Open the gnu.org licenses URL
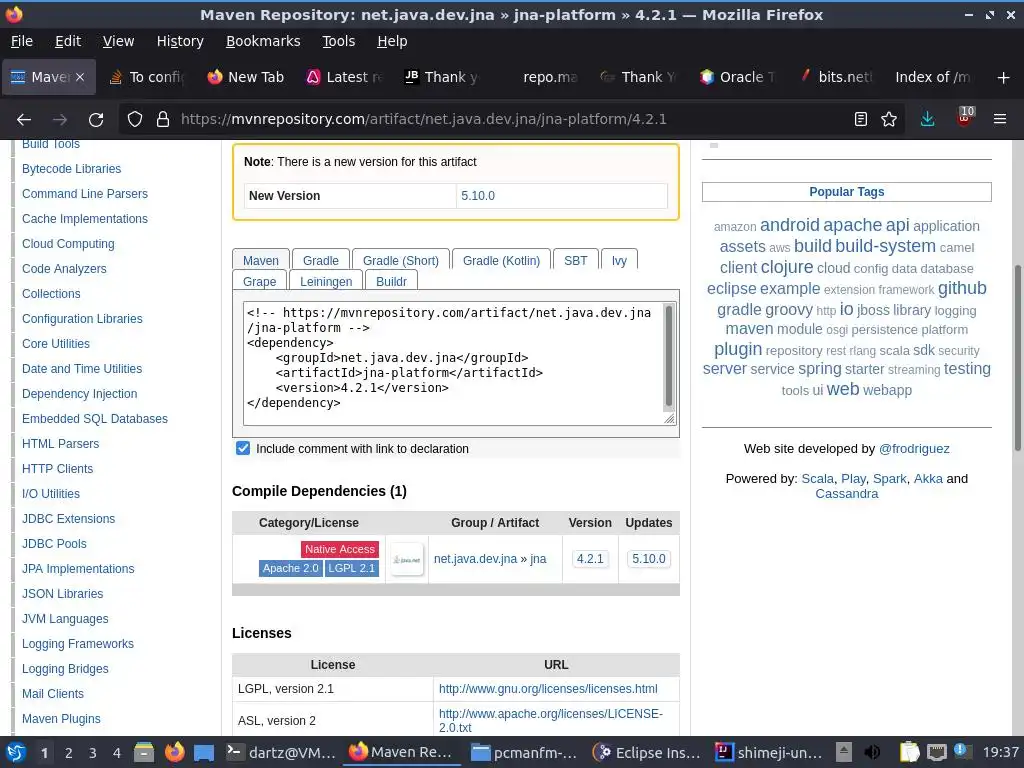 pyautogui.click(x=548, y=689)
